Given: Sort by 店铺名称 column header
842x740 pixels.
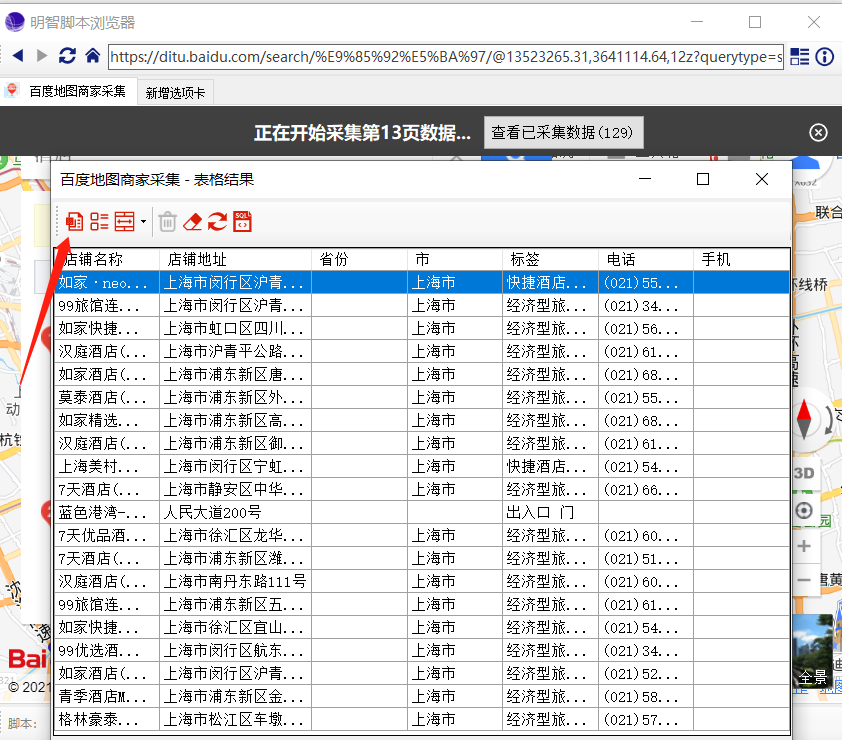Looking at the screenshot, I should coord(107,259).
